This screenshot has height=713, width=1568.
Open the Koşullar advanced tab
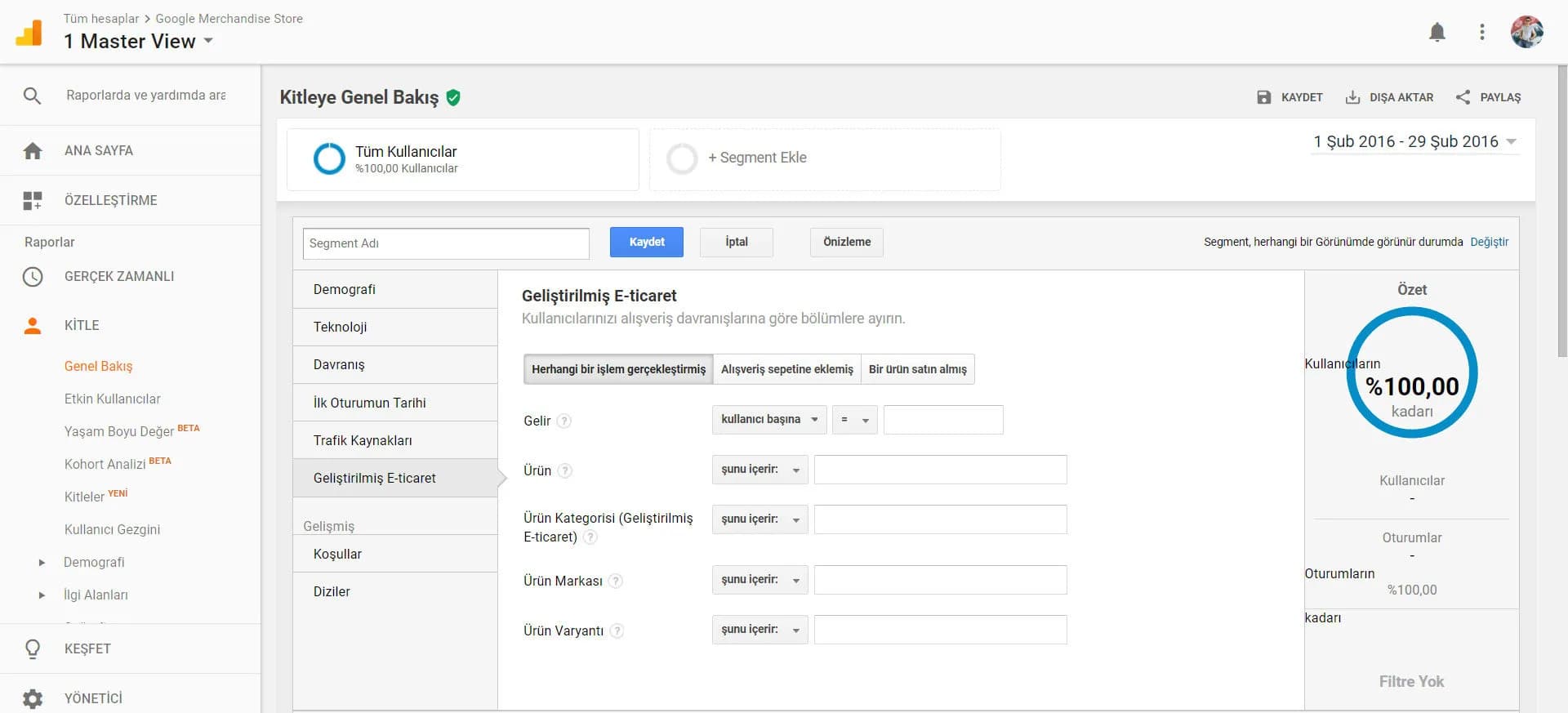pos(395,554)
